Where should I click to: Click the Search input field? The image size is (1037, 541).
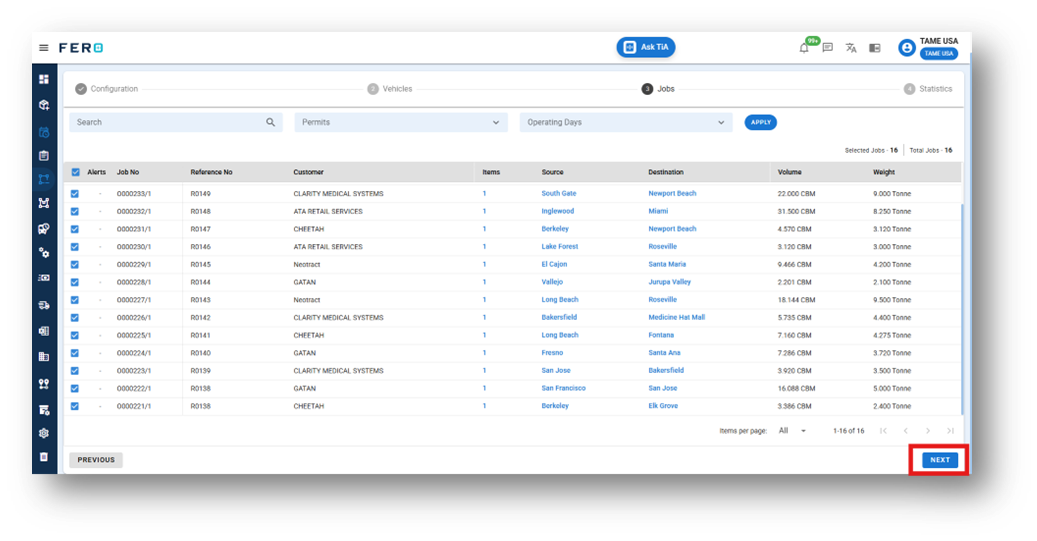(176, 122)
